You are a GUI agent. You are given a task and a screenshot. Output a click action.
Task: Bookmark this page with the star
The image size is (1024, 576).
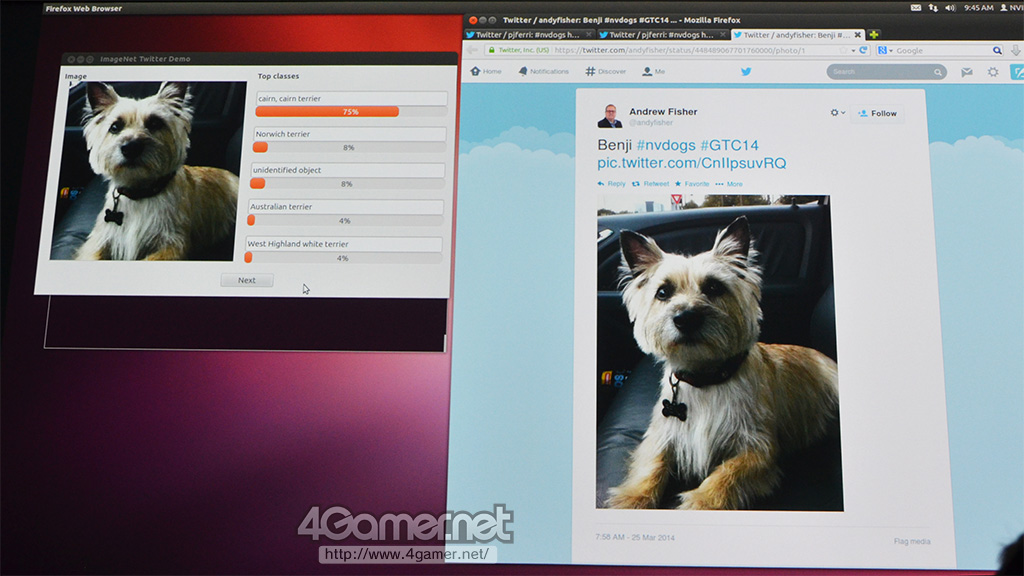pyautogui.click(x=844, y=50)
